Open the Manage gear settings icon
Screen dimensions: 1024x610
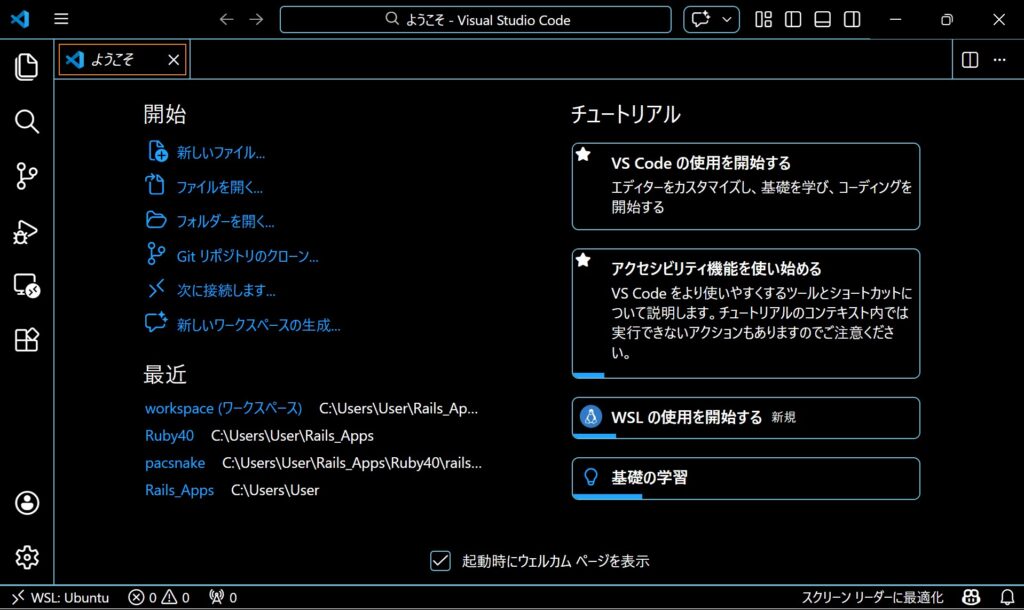click(x=27, y=557)
